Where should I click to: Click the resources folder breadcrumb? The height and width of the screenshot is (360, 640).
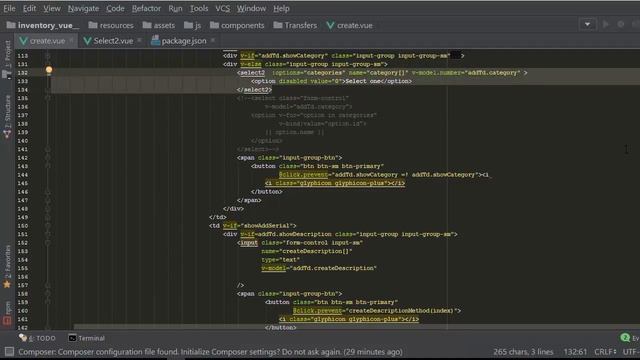coord(111,25)
